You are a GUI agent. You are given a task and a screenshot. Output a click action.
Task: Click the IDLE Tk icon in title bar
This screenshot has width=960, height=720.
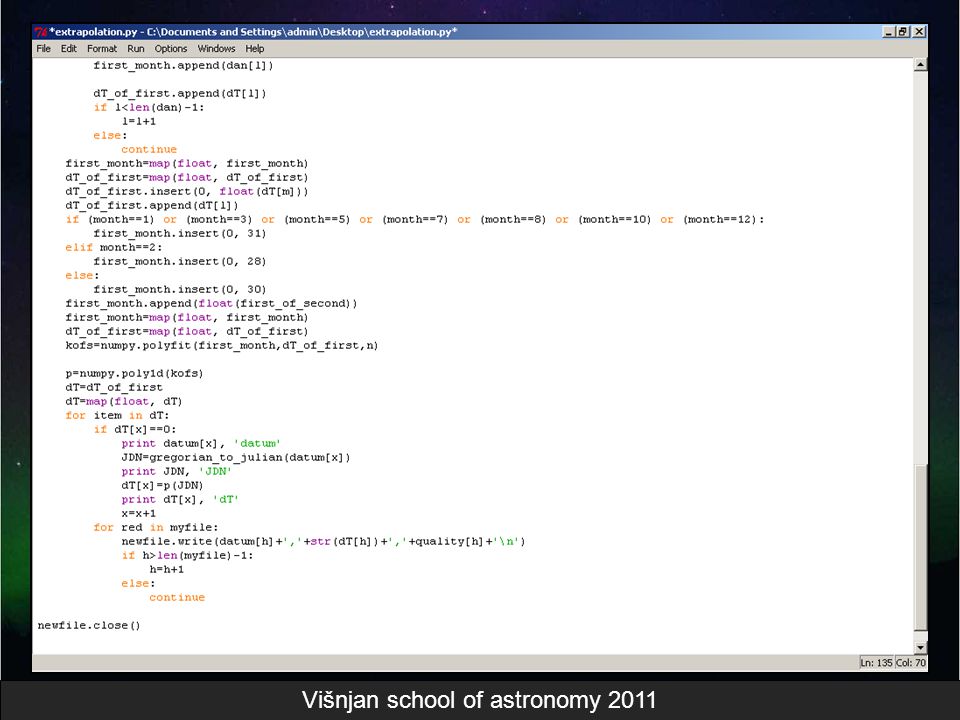click(41, 32)
